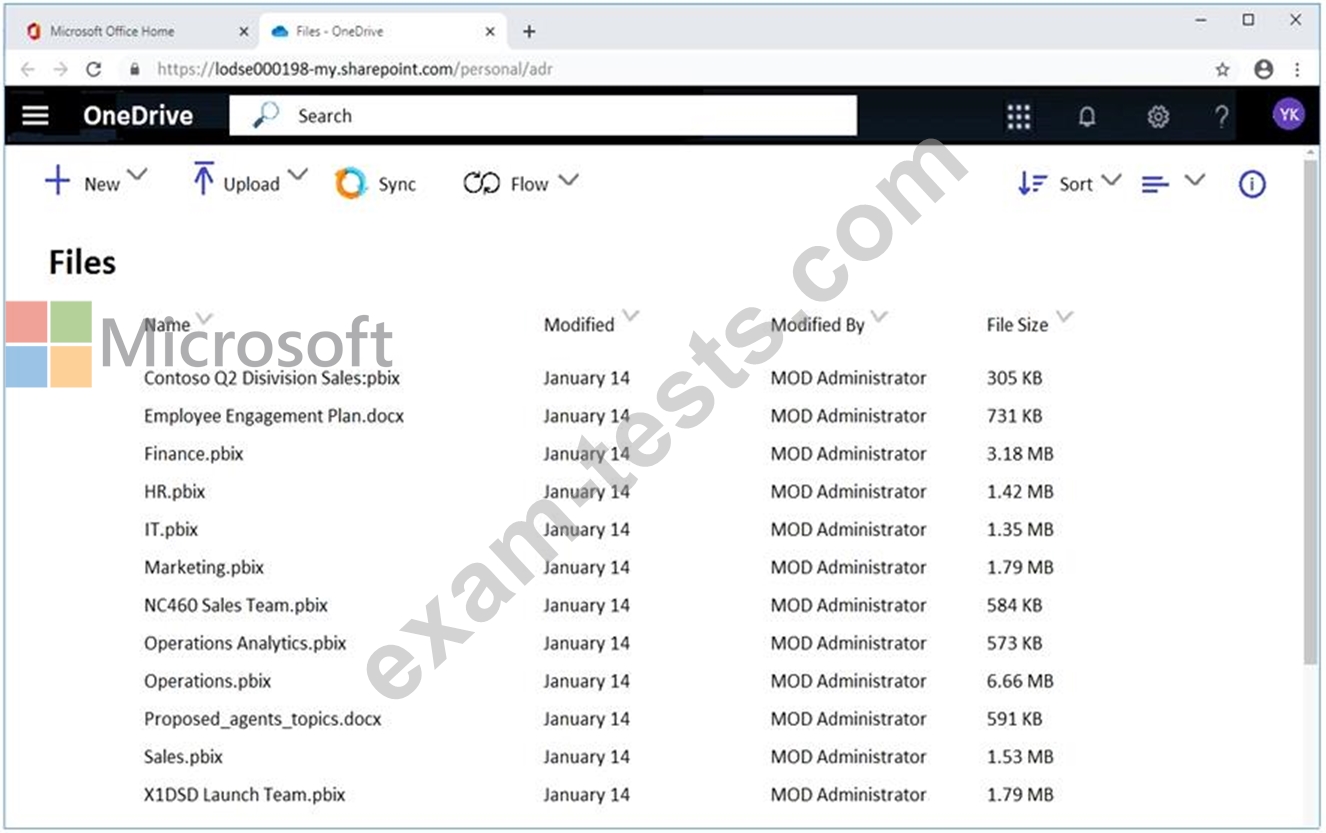Click the Files heading

coord(82,263)
